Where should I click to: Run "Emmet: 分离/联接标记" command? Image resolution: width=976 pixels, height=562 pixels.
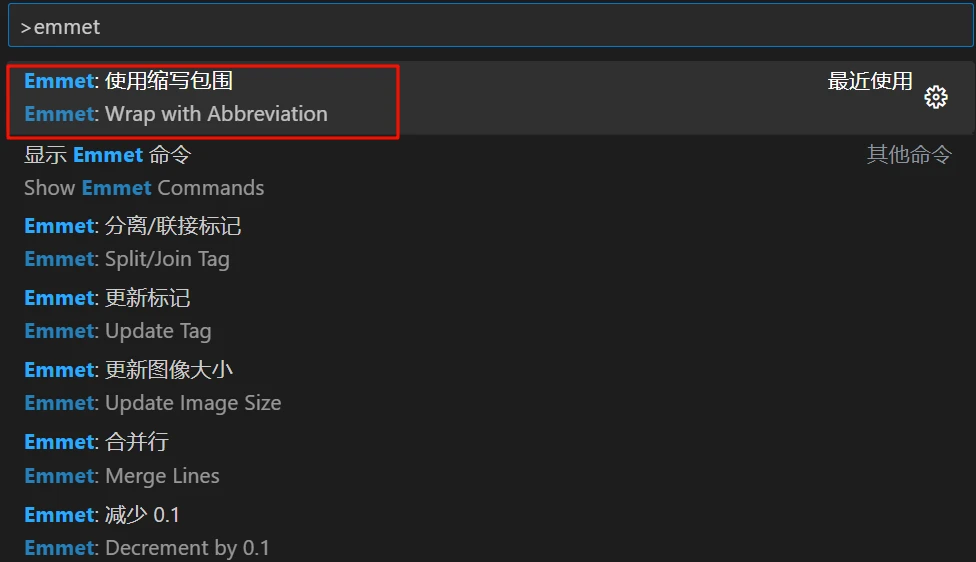tap(133, 226)
